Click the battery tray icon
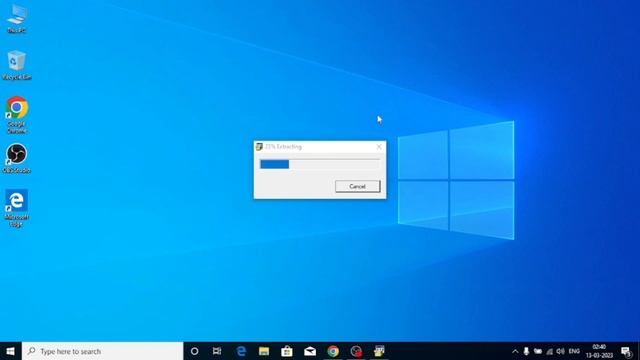Screen dimensions: 640x360 click(538, 351)
